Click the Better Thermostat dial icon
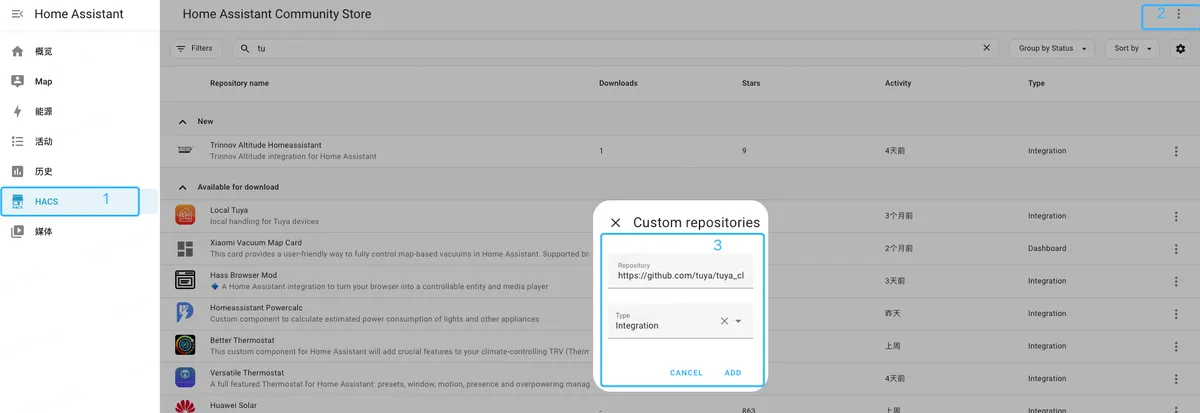 [185, 346]
